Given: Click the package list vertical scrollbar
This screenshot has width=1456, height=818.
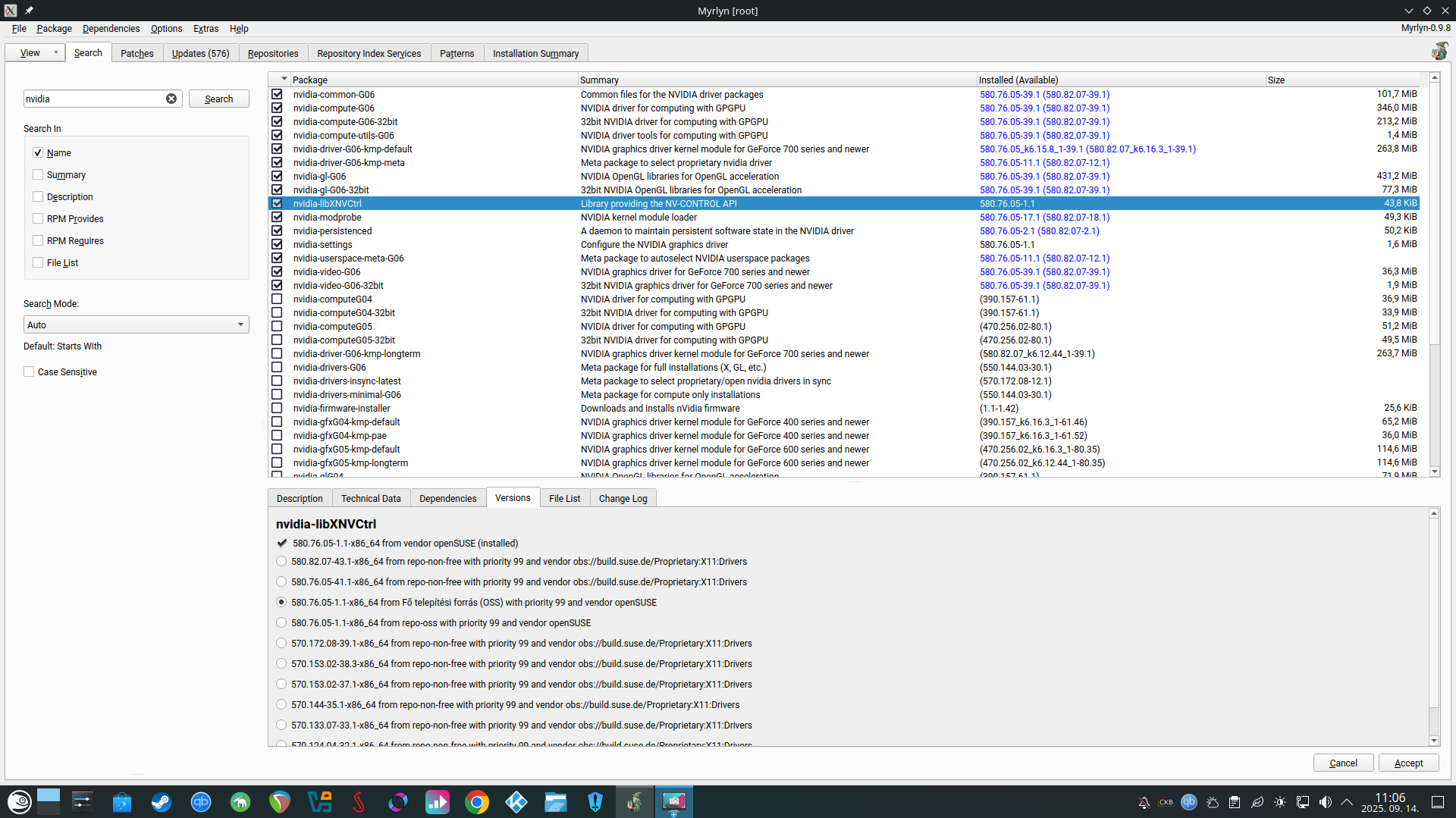Looking at the screenshot, I should click(x=1434, y=227).
